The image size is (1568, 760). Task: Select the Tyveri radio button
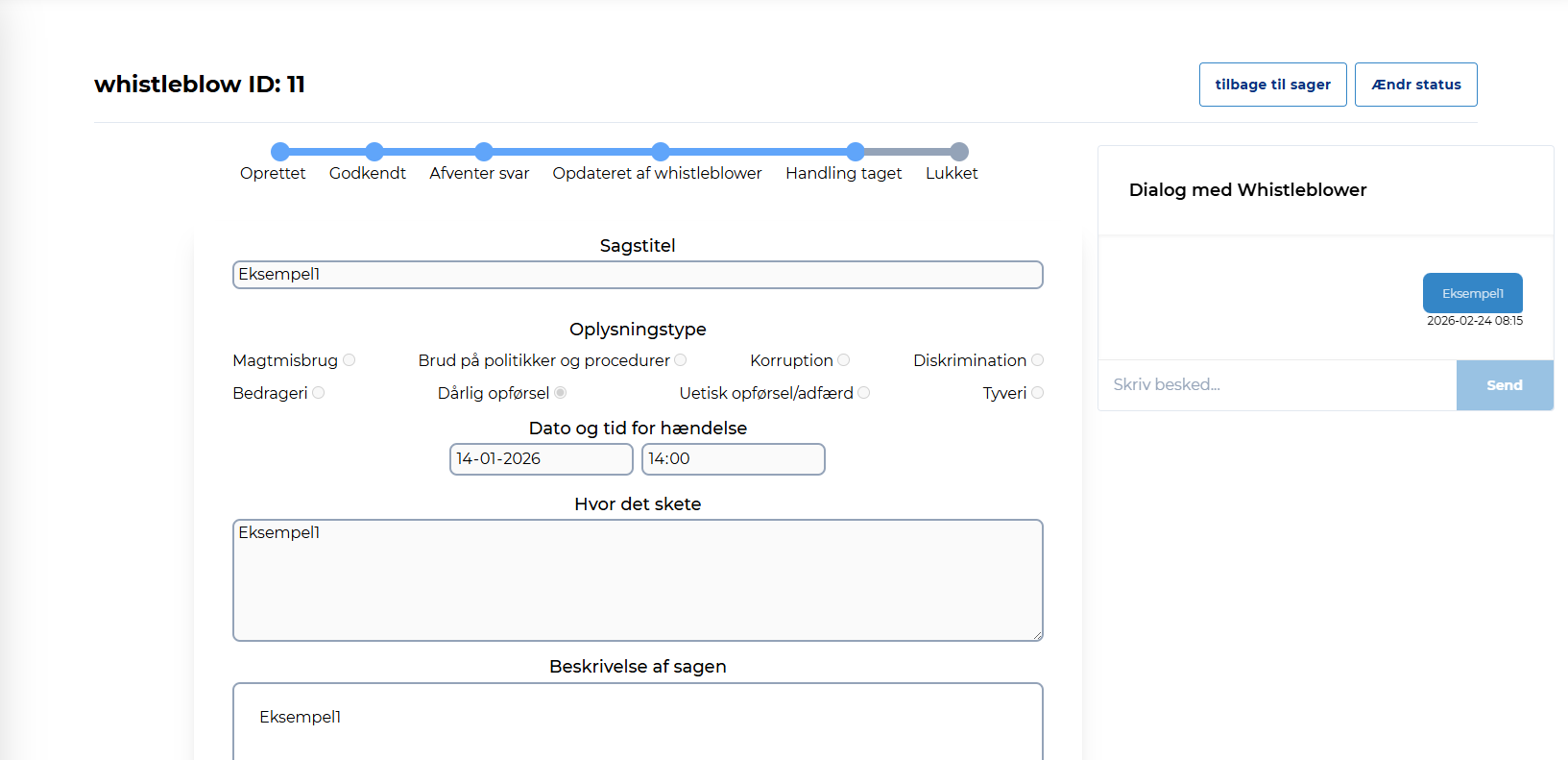(1038, 393)
